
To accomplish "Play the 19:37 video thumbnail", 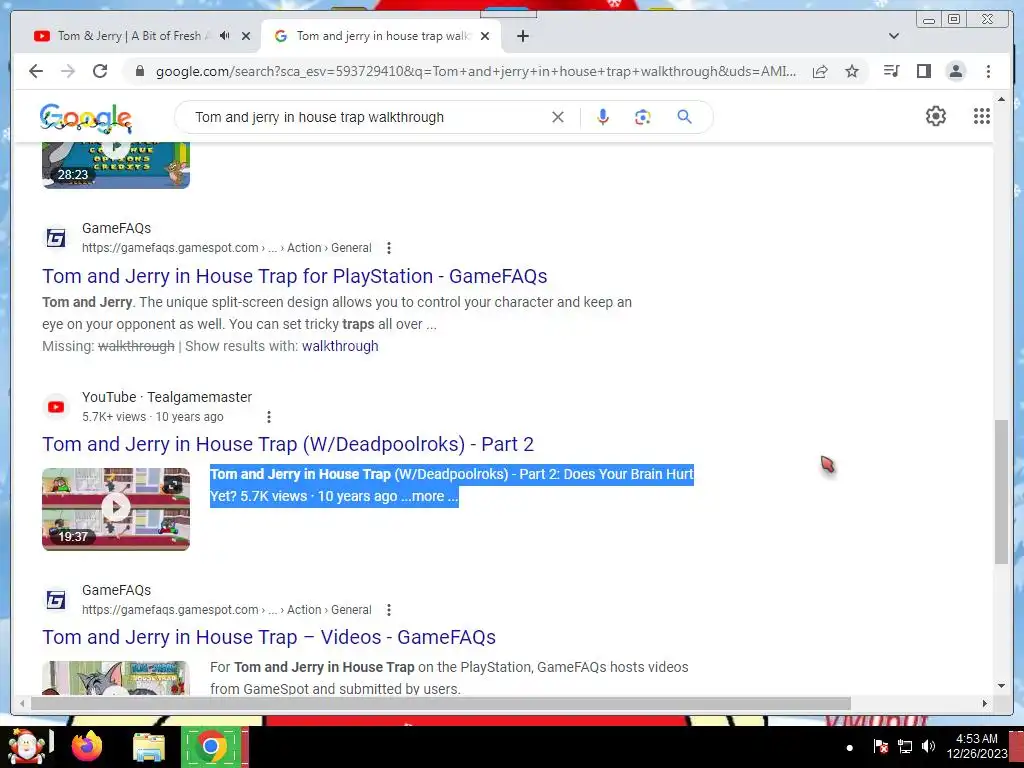I will point(116,509).
